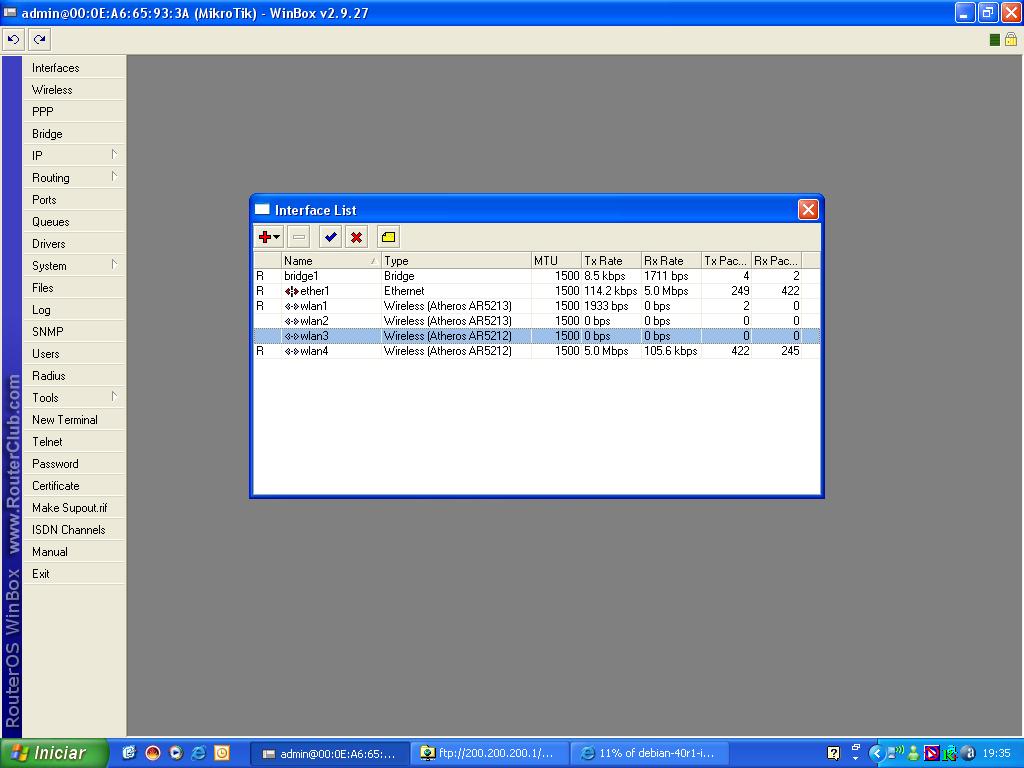Viewport: 1024px width, 768px height.
Task: Sort by the Tx Pac... column header
Action: pos(726,261)
